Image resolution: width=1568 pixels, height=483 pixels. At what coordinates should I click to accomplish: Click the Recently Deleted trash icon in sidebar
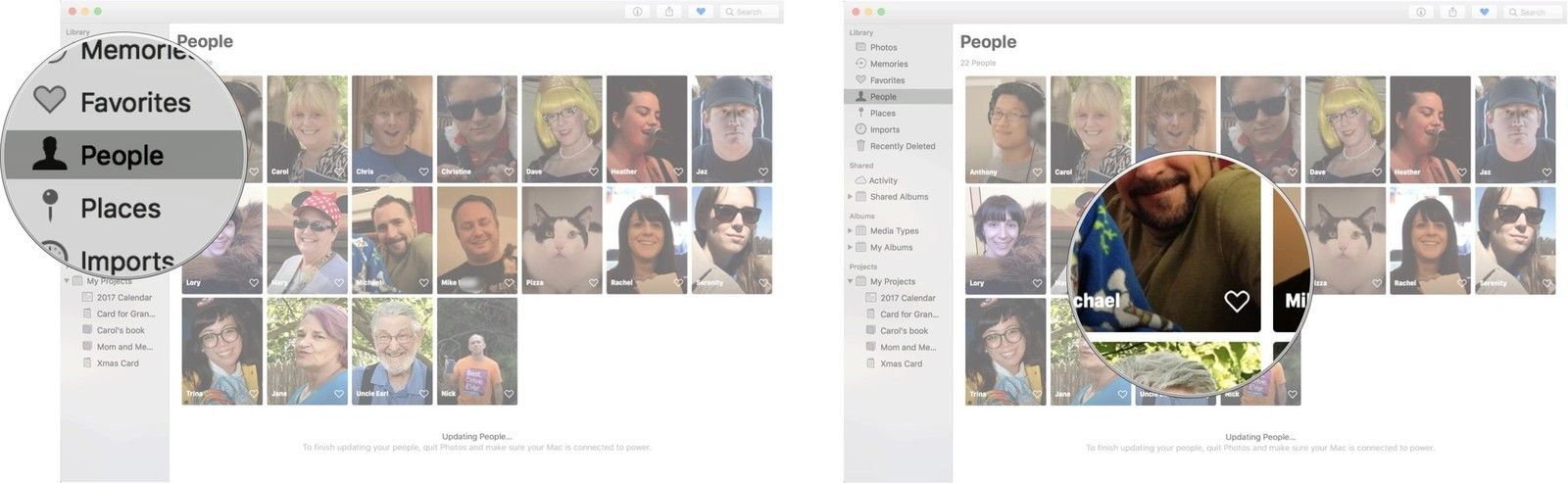pos(860,146)
